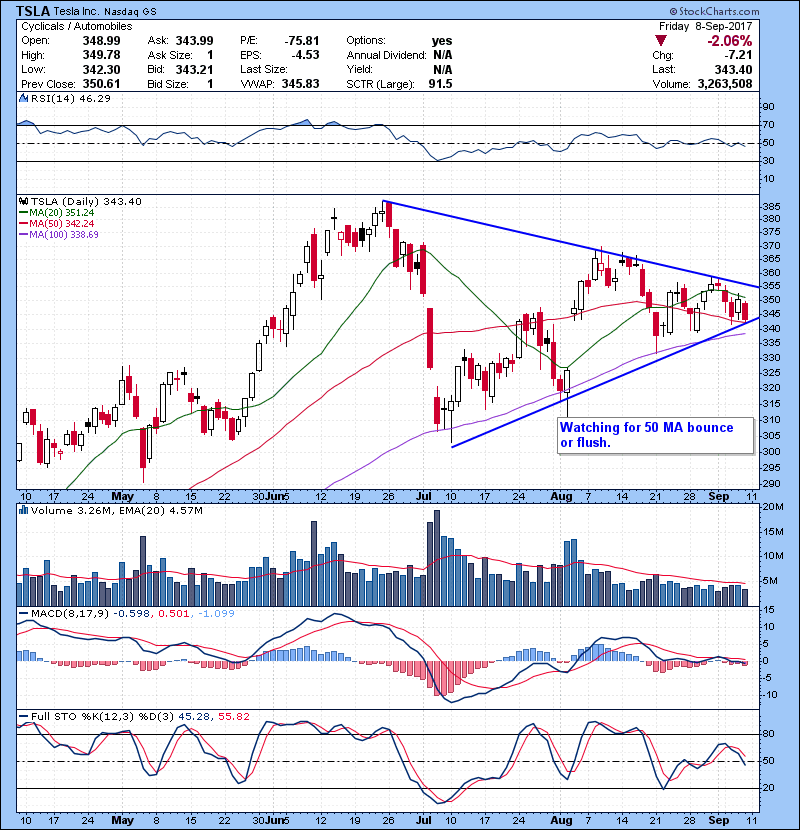Click the Prev Close value 350.61
800x830 pixels.
pos(101,84)
